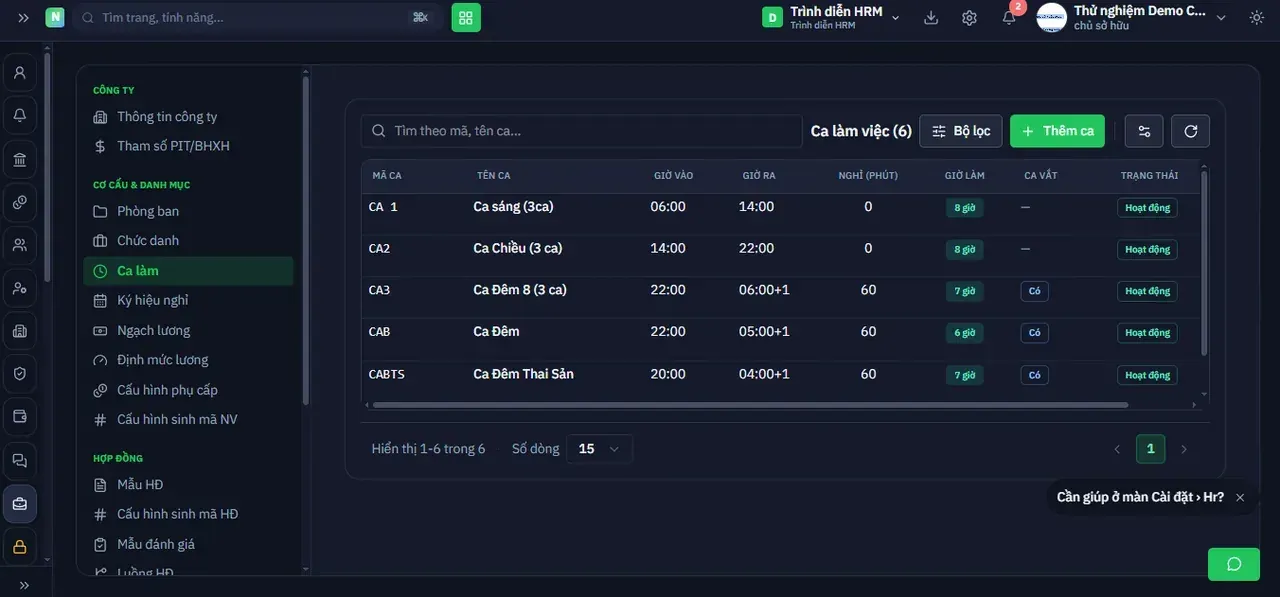Toggle the light/dark theme sun icon
Screen dimensions: 1280x597
(1257, 18)
